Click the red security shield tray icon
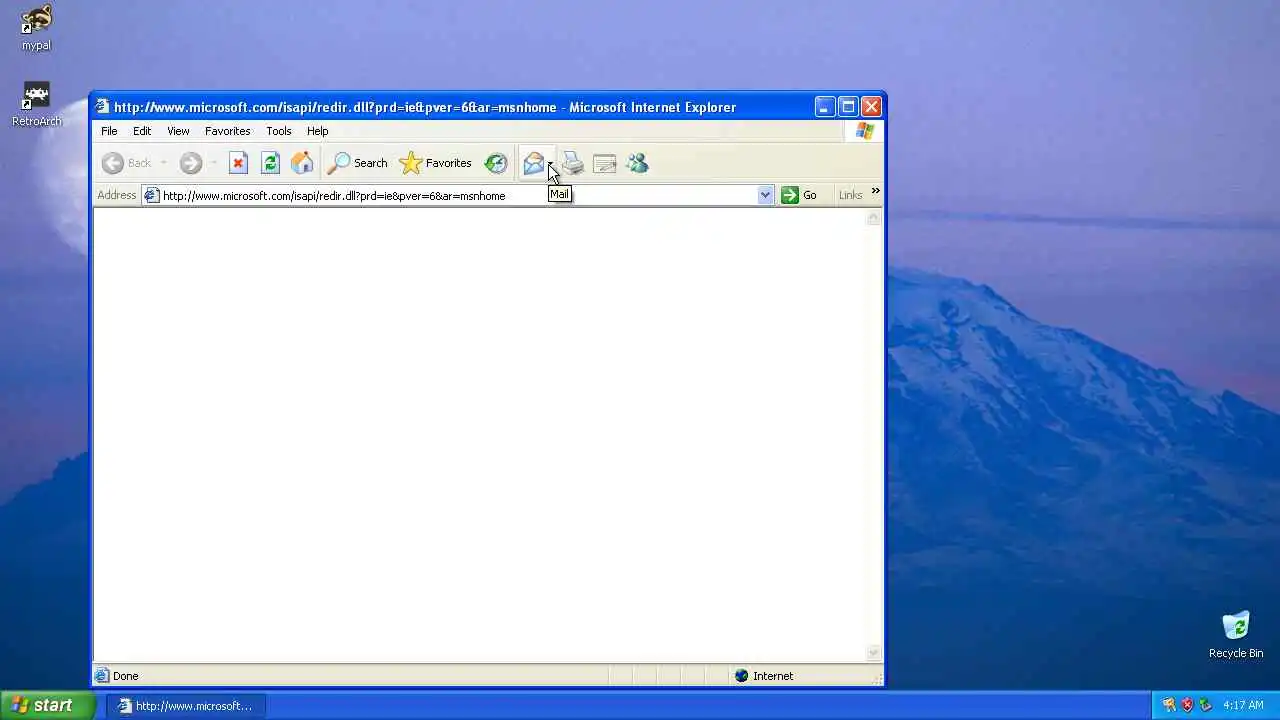Viewport: 1280px width, 720px height. (1187, 705)
